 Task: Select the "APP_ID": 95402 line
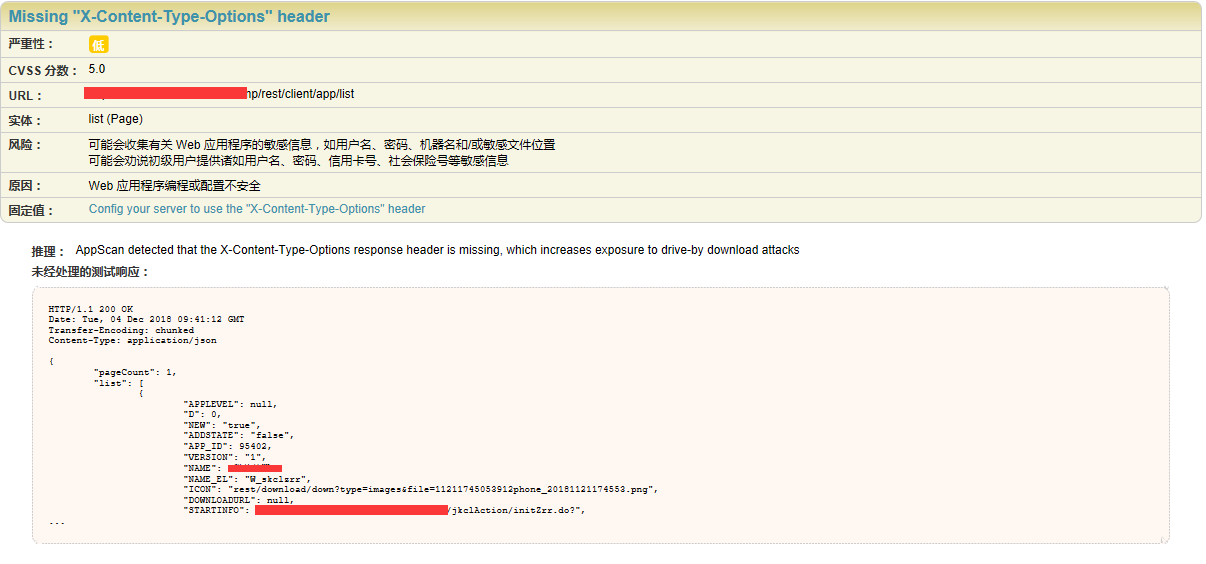[227, 446]
